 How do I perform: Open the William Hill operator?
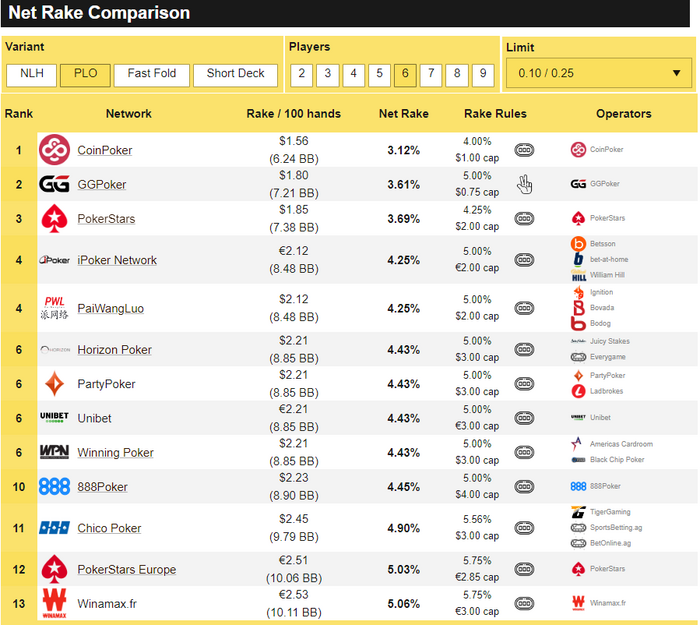598,275
